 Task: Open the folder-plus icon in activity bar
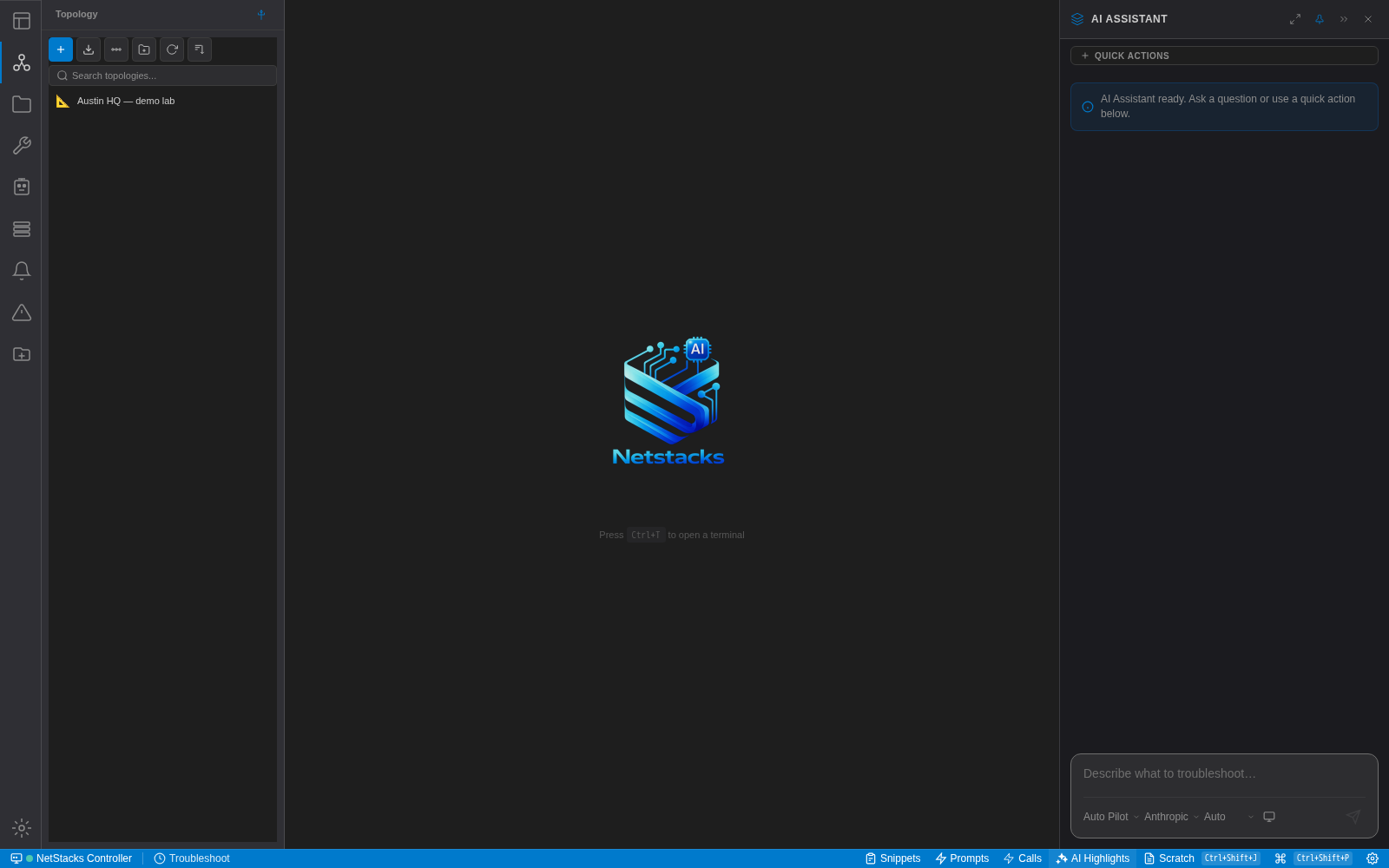[22, 354]
